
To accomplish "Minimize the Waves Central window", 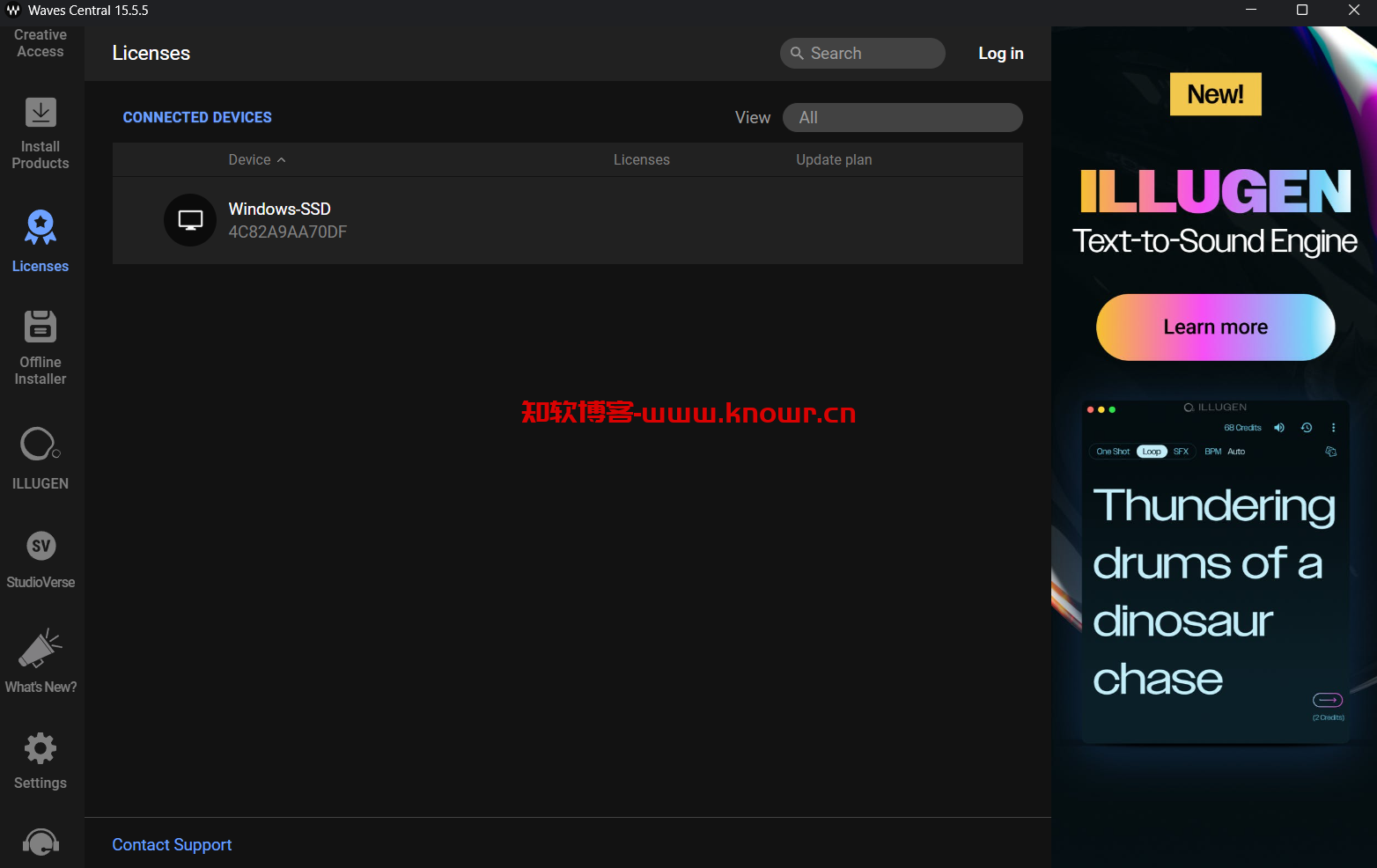I will pyautogui.click(x=1251, y=11).
